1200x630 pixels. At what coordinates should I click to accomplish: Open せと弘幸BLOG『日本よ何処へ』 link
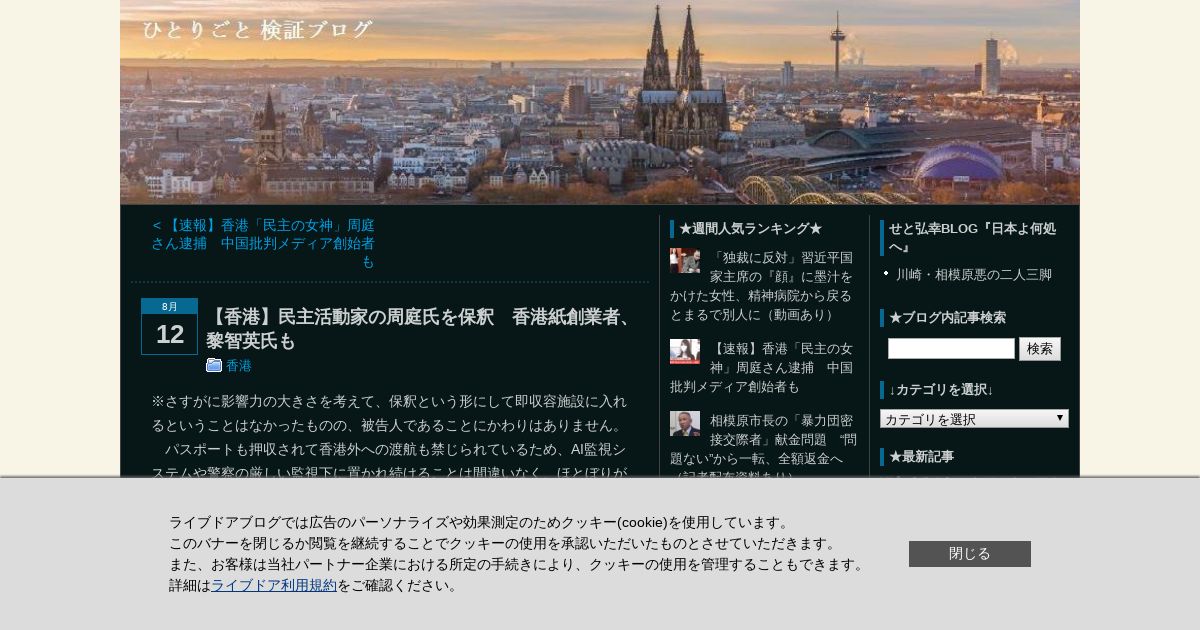click(972, 238)
